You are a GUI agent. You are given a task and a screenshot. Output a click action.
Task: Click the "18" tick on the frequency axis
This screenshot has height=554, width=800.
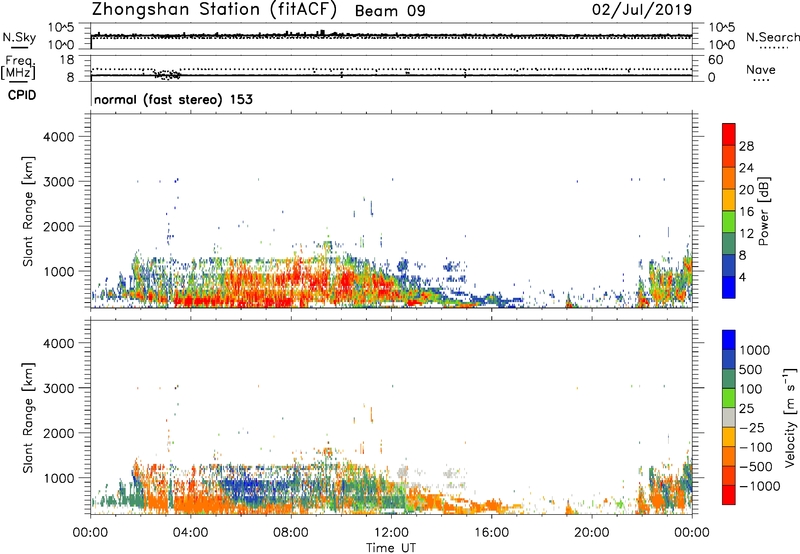click(x=67, y=60)
